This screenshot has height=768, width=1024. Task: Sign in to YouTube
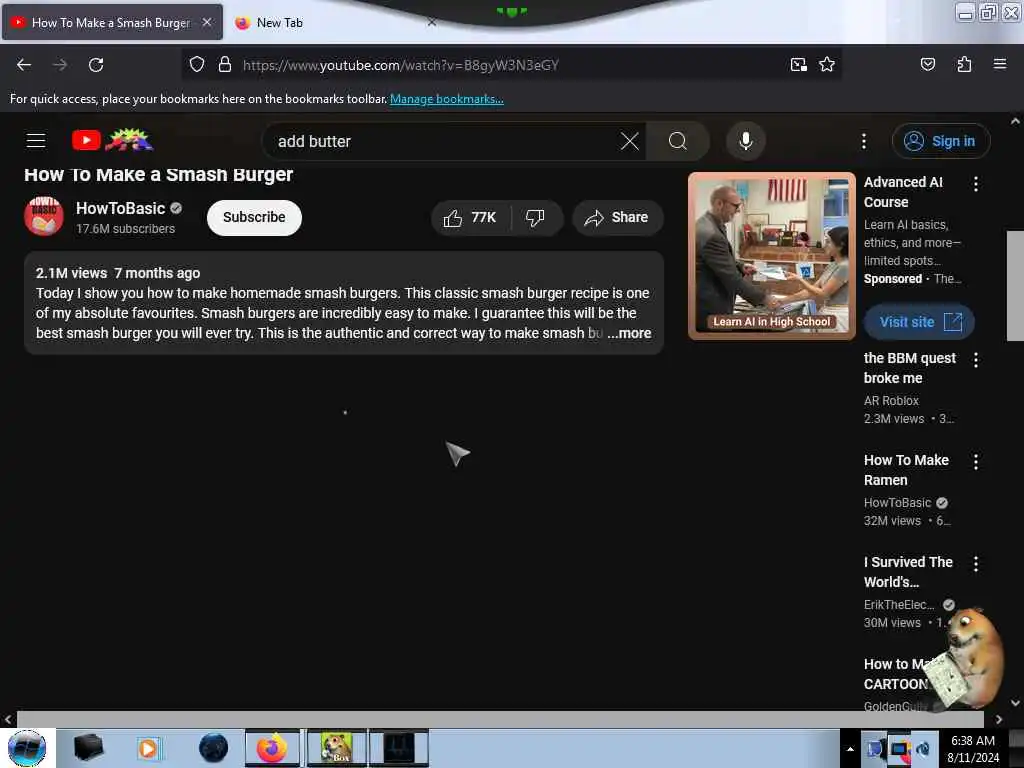[940, 141]
